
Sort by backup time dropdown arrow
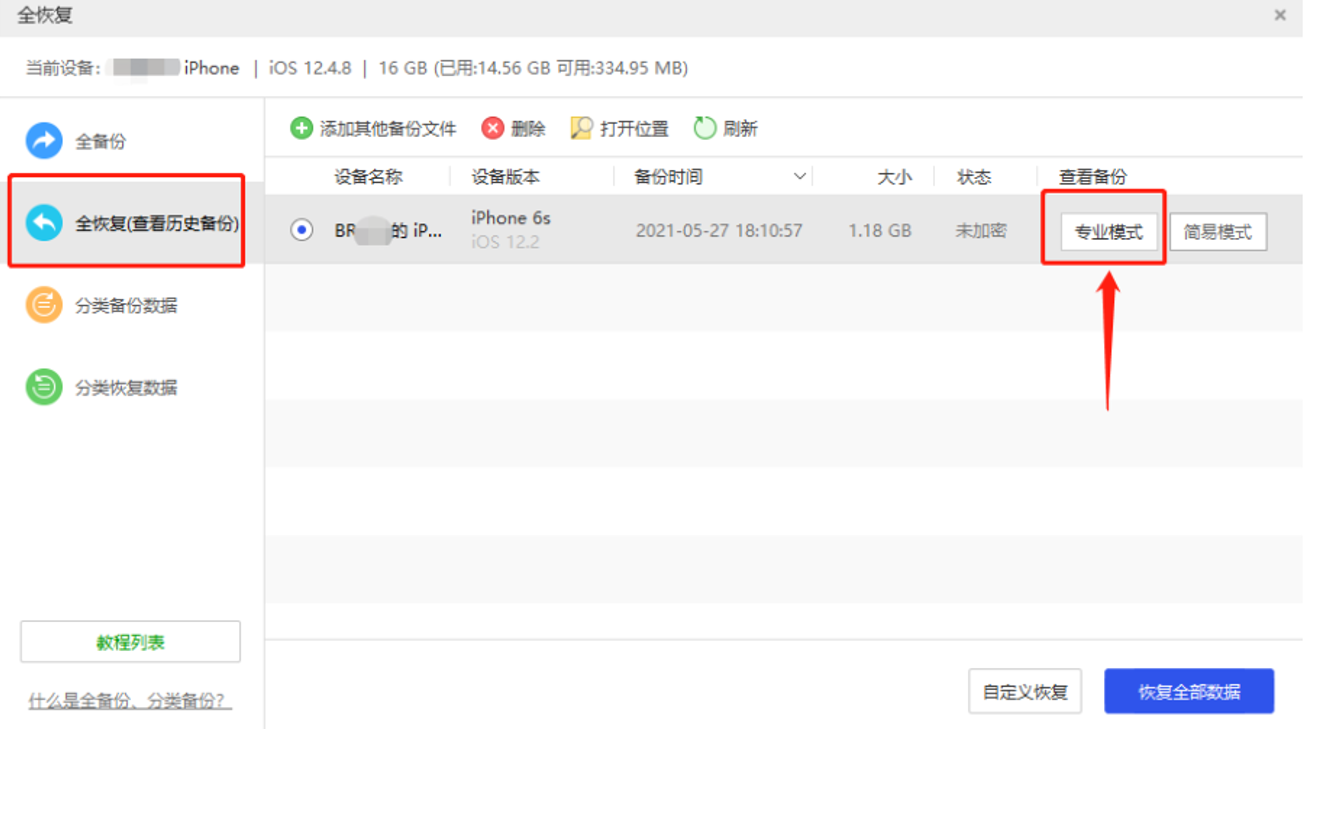coord(800,177)
